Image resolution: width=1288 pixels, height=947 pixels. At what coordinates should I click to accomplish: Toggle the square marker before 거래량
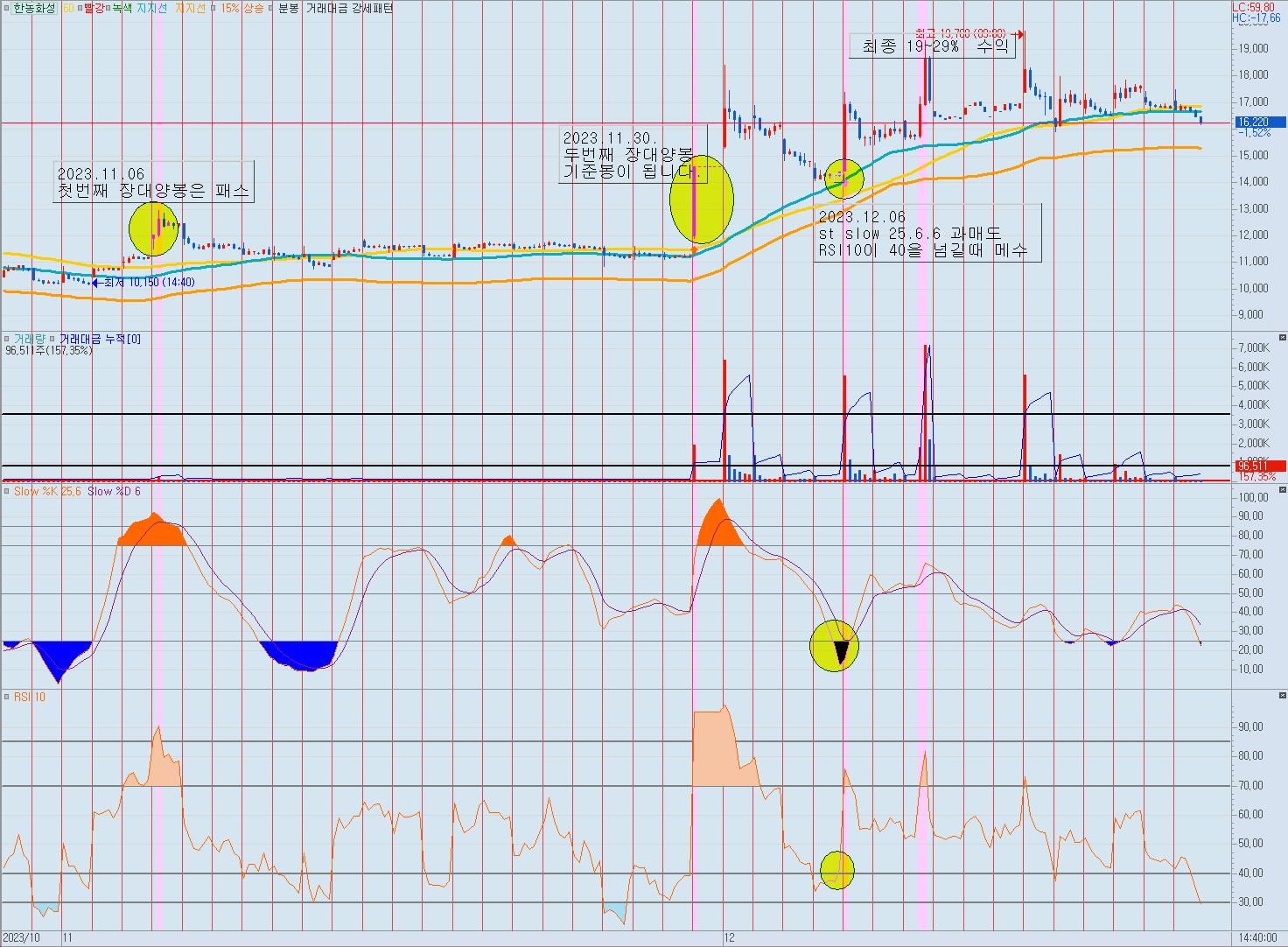click(x=8, y=338)
